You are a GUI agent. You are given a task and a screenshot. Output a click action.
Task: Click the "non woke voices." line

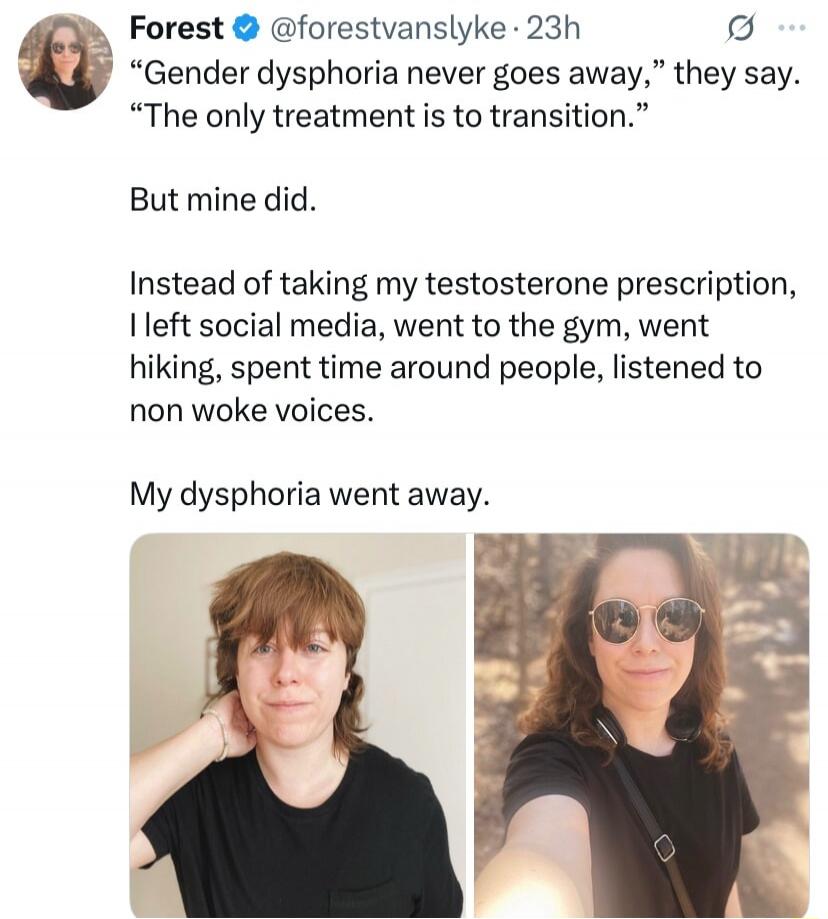(x=251, y=410)
